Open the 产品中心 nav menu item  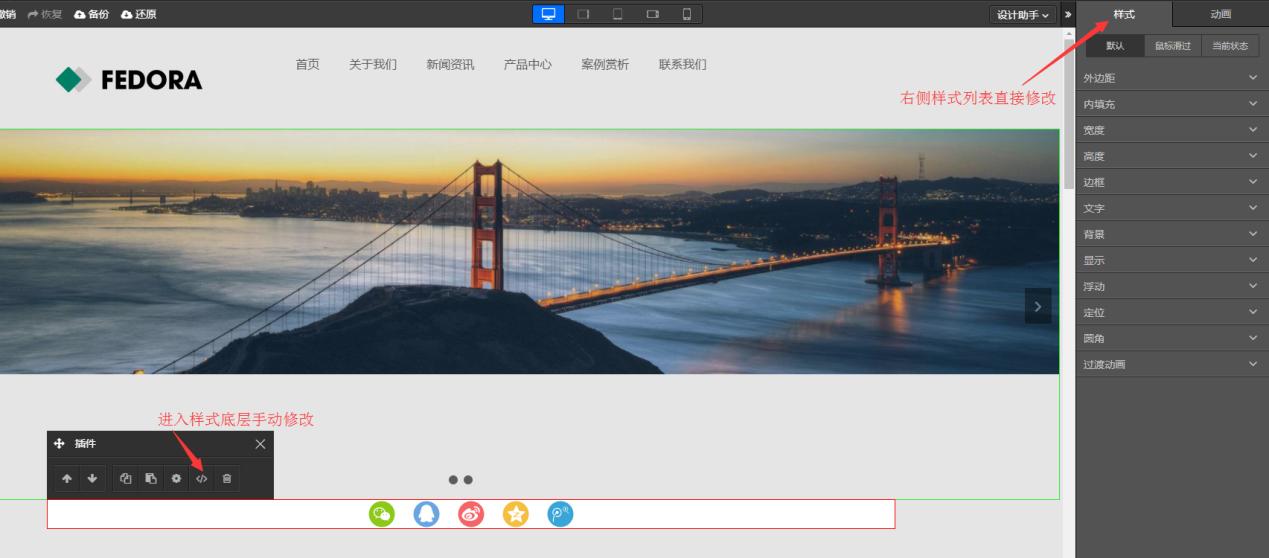(527, 65)
